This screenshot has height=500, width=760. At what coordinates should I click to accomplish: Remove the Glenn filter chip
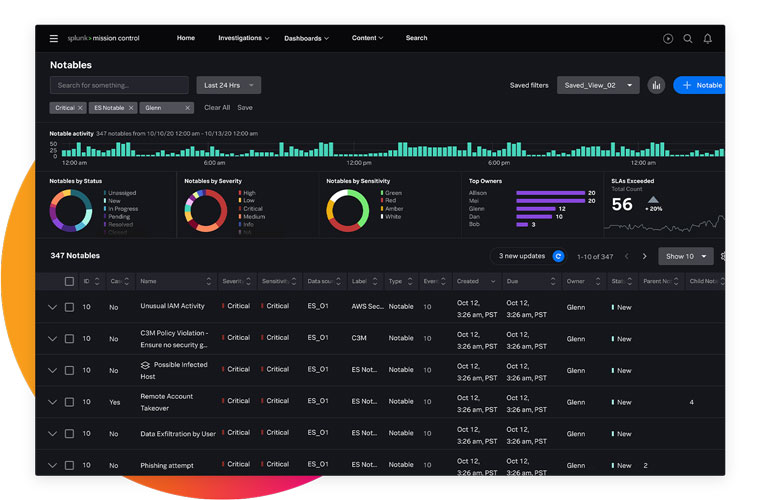[187, 108]
